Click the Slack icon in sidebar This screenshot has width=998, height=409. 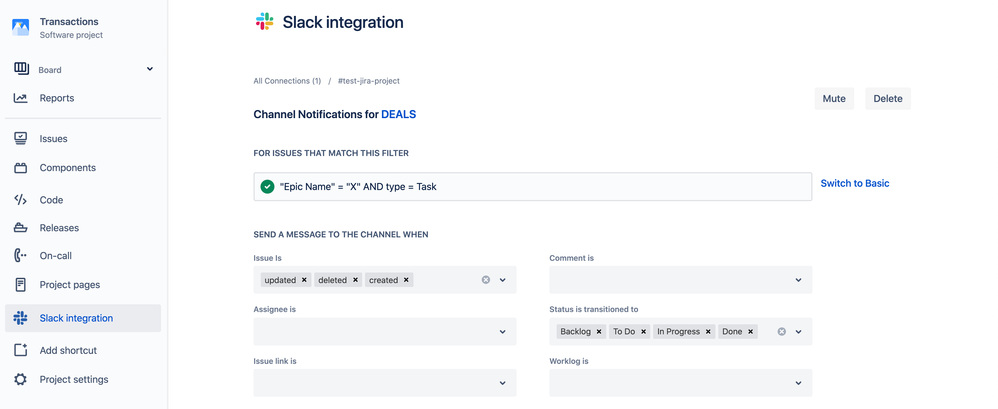tap(20, 318)
